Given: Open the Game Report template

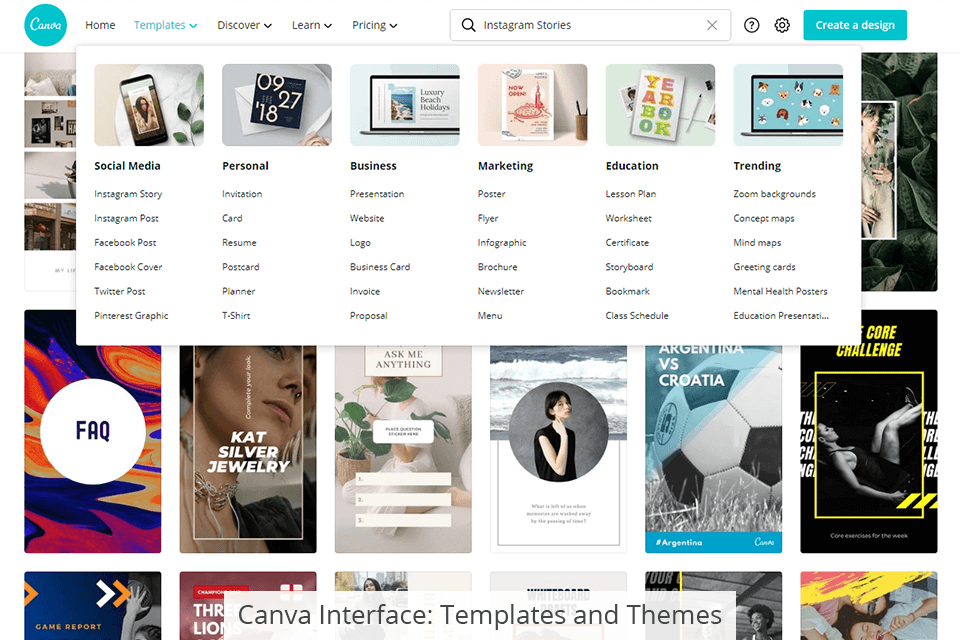Looking at the screenshot, I should pos(92,606).
